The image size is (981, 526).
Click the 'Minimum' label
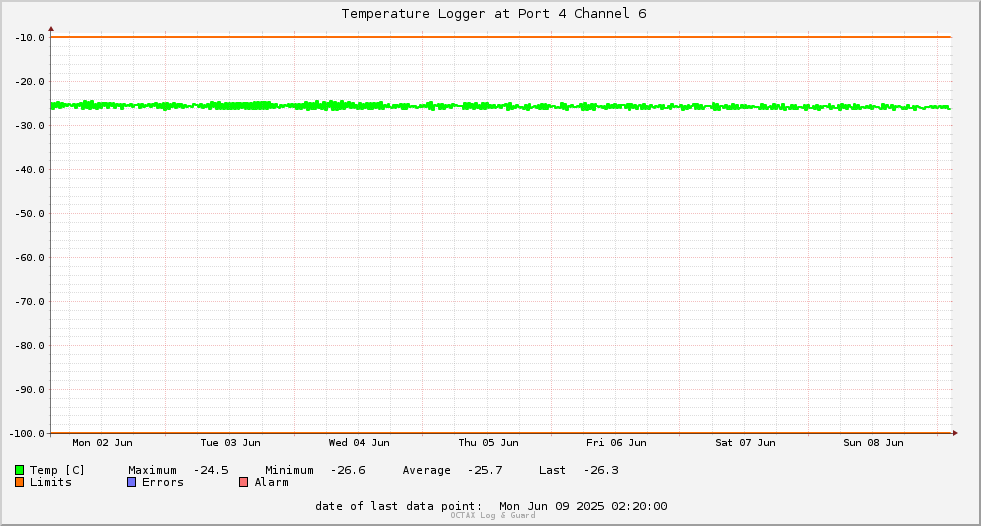click(289, 470)
